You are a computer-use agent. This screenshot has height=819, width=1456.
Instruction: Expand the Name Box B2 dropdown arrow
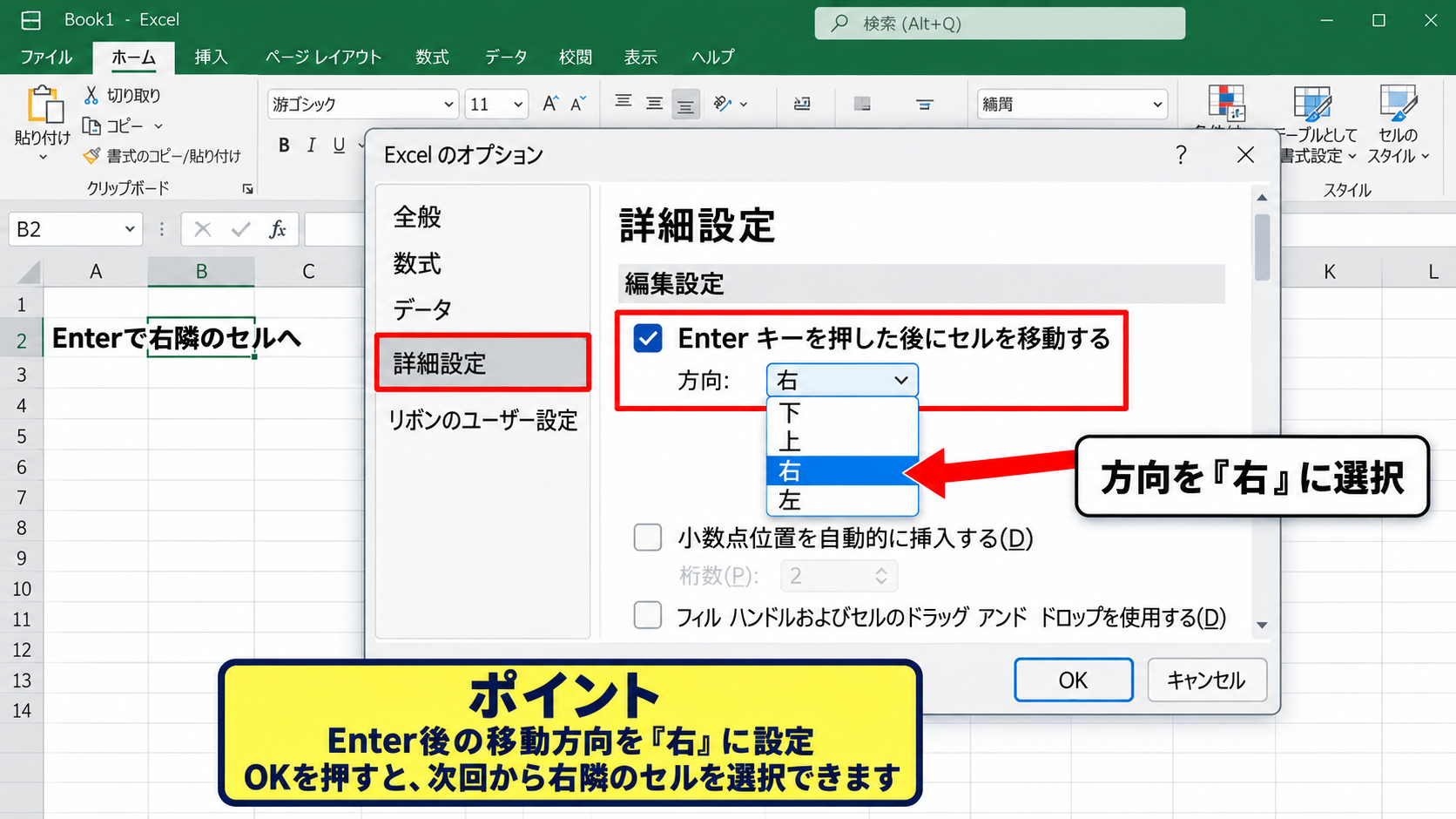[129, 229]
